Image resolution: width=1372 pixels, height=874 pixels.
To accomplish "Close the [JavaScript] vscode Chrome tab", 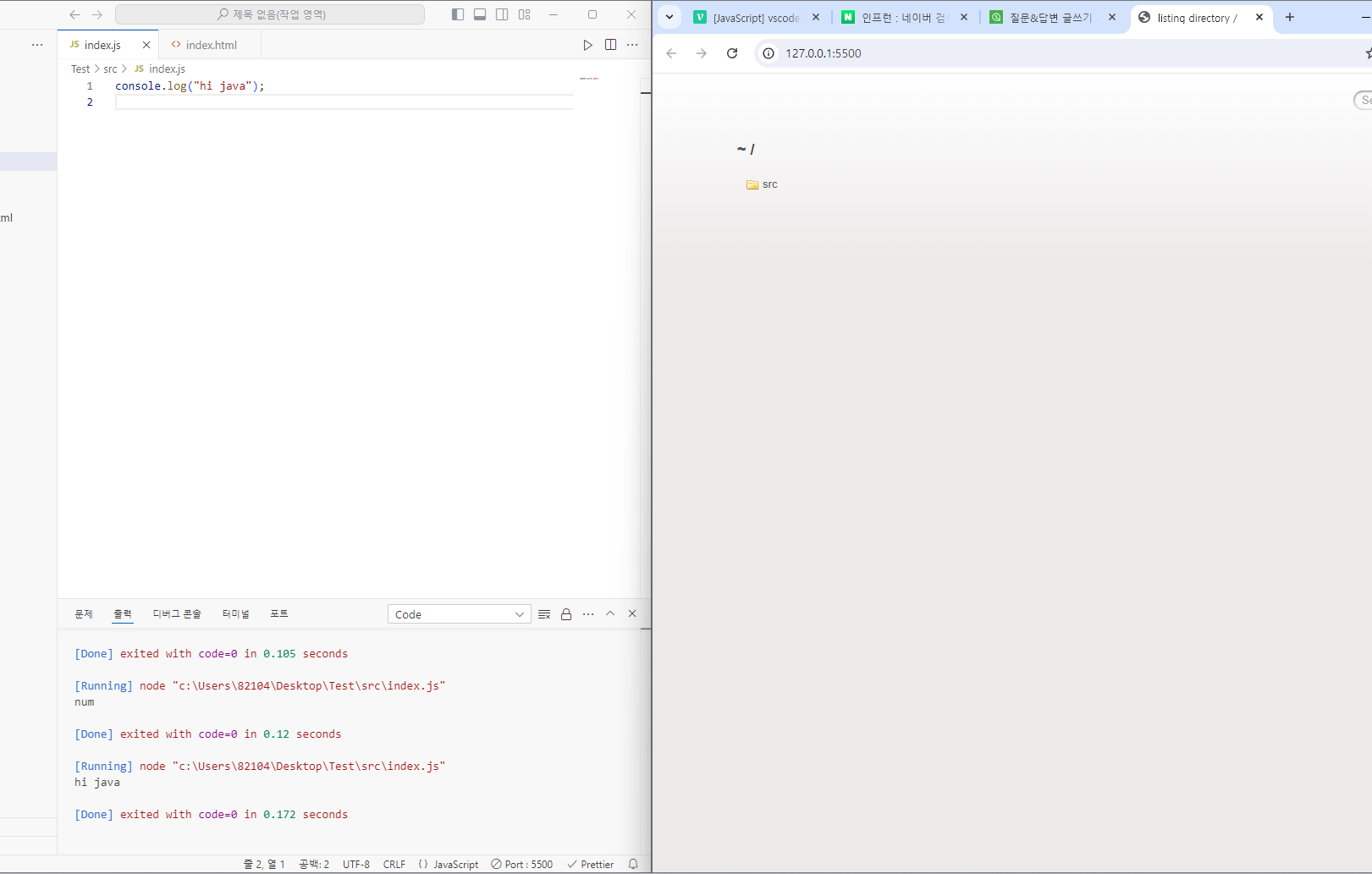I will 816,17.
